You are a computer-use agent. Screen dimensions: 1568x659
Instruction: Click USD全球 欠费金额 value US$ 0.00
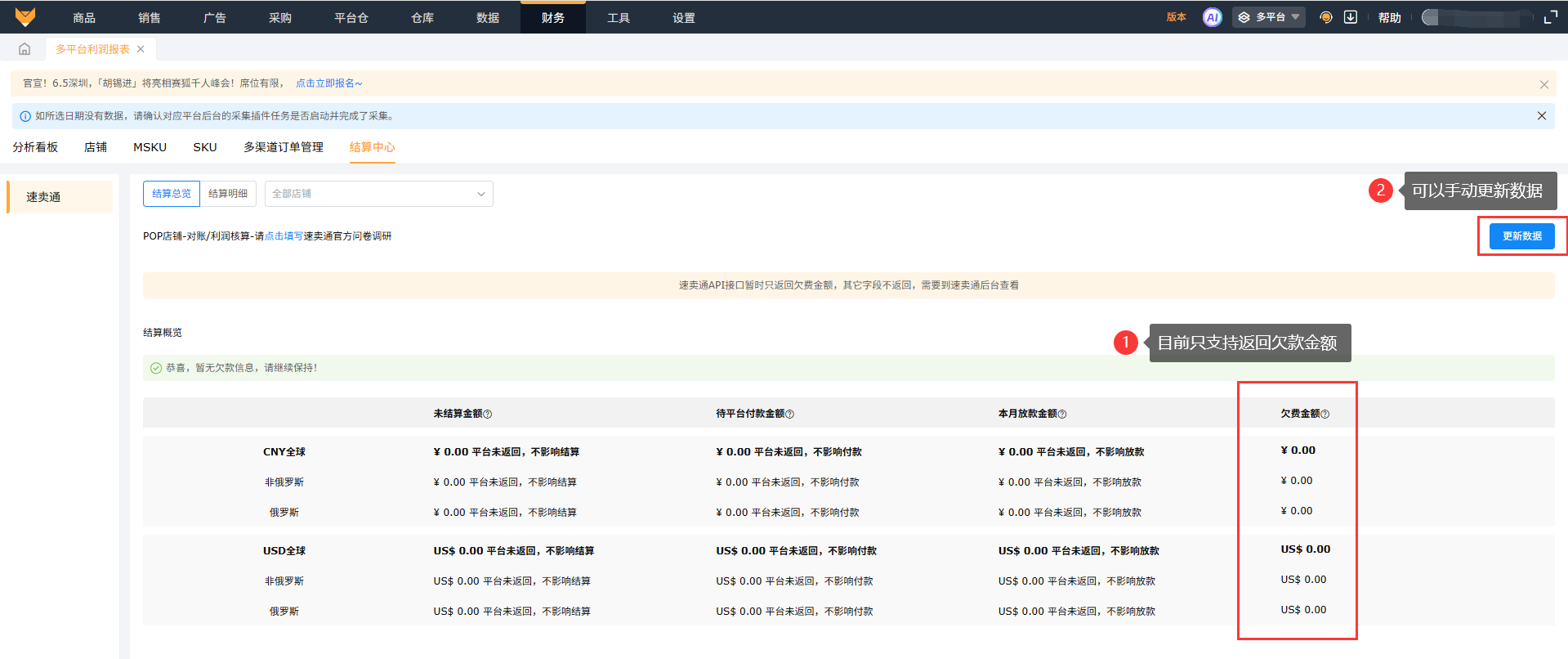[x=1306, y=549]
